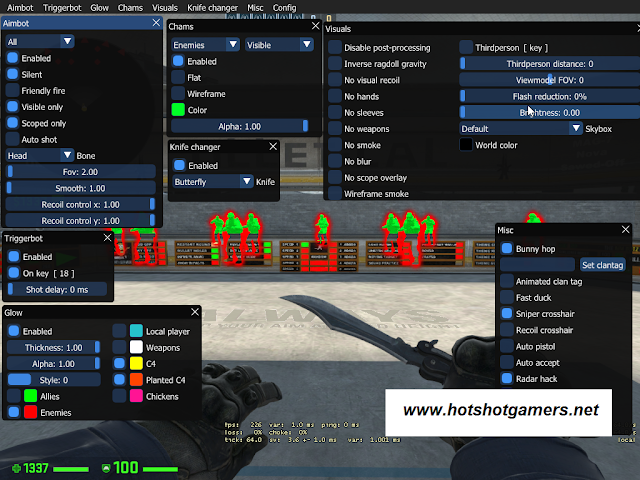Open the Config menu
This screenshot has height=480, width=640.
[x=284, y=8]
